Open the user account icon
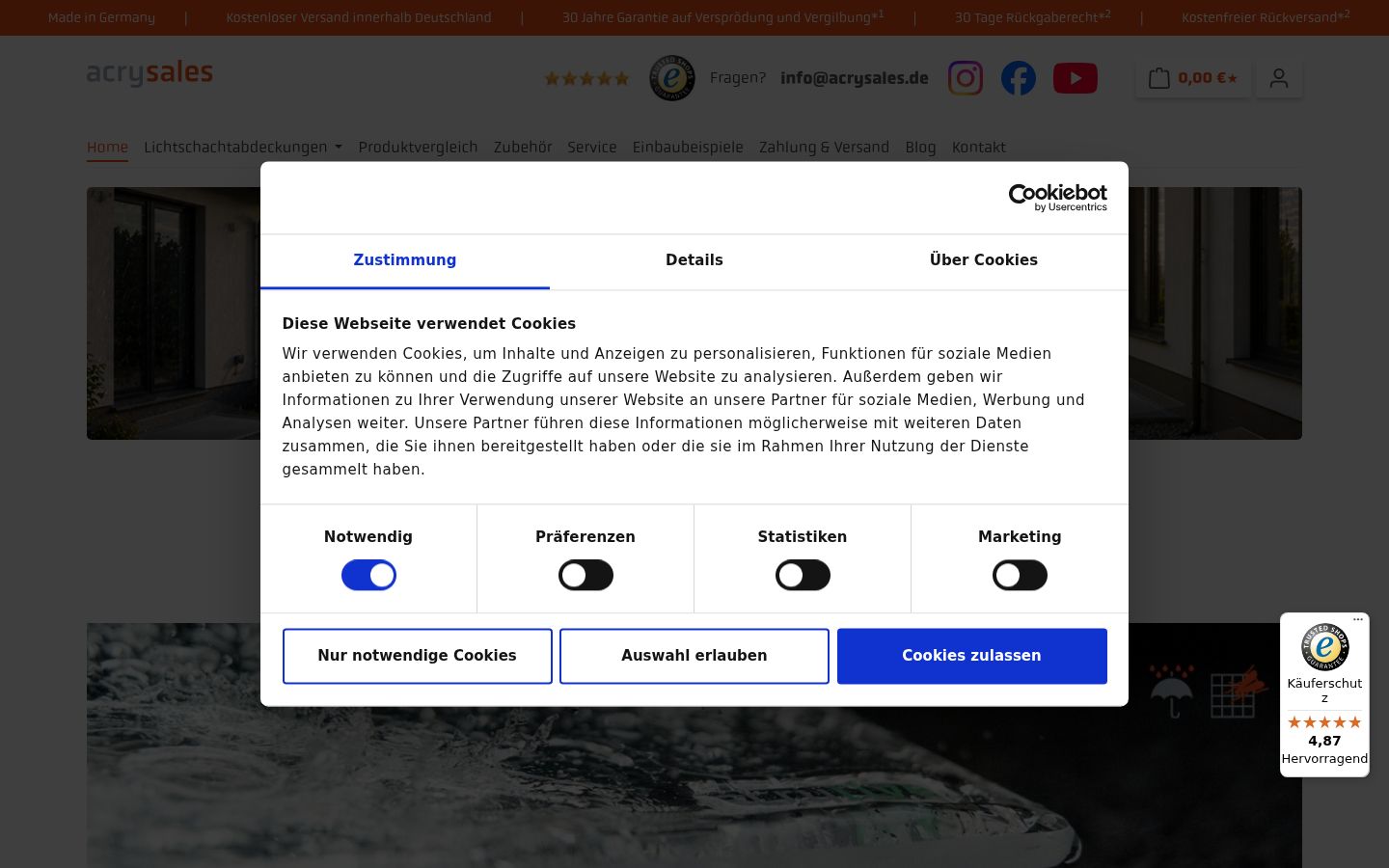The height and width of the screenshot is (868, 1389). 1278,78
